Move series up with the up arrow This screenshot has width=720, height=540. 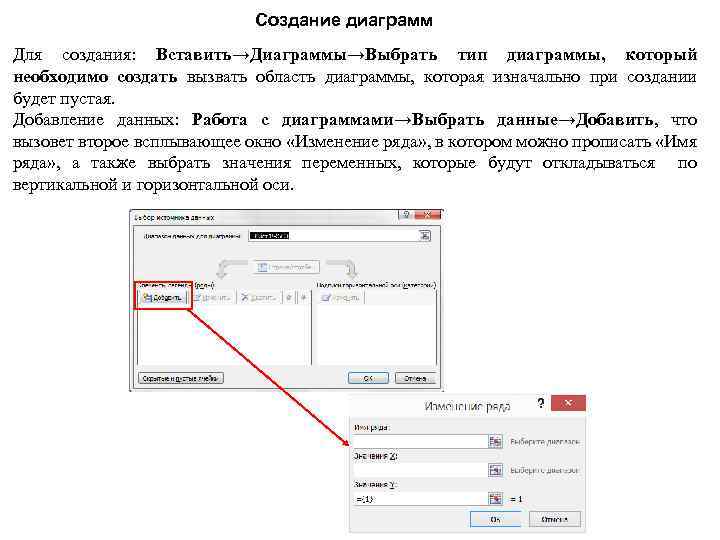289,298
